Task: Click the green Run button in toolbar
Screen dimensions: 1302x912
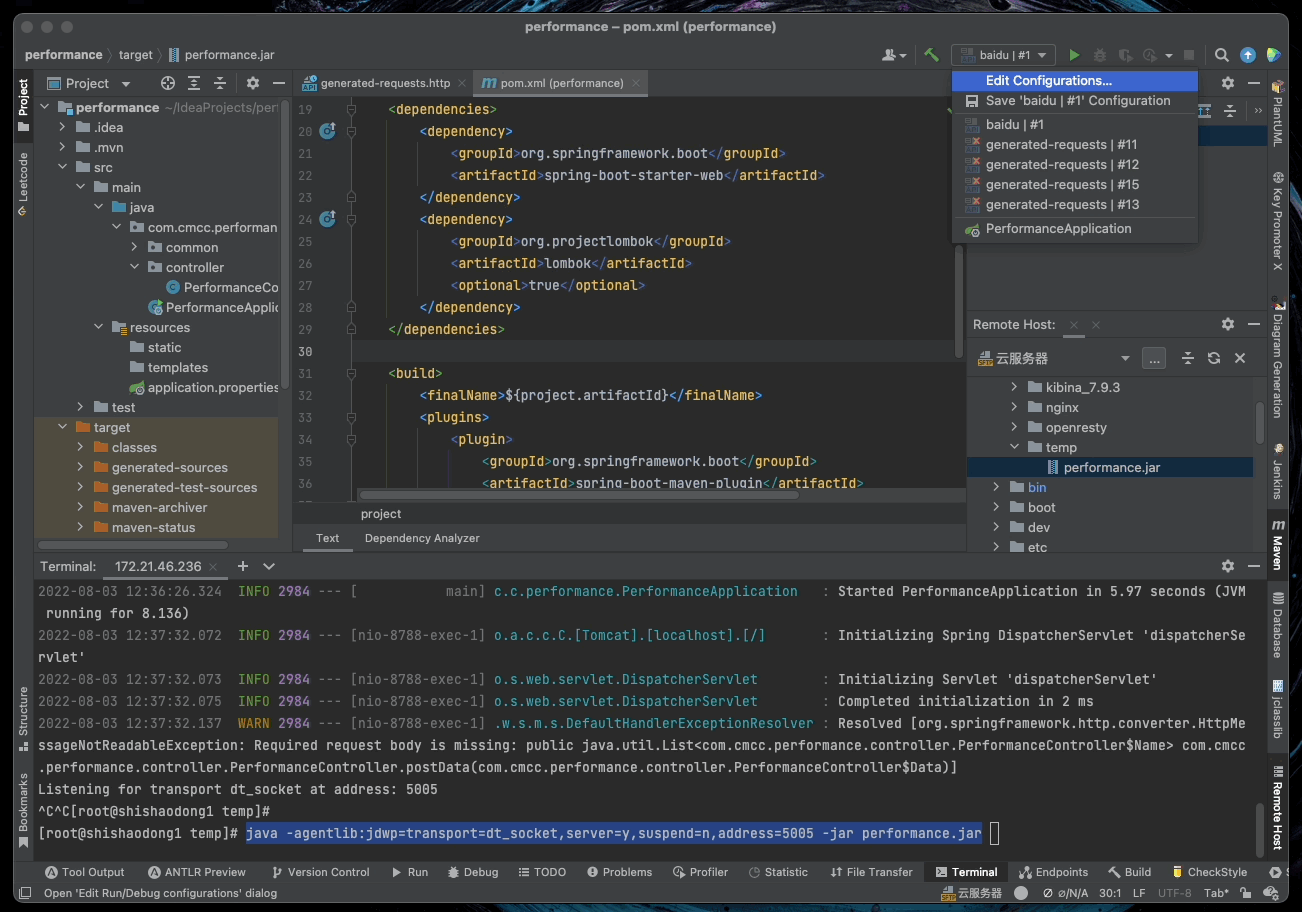Action: click(1074, 55)
